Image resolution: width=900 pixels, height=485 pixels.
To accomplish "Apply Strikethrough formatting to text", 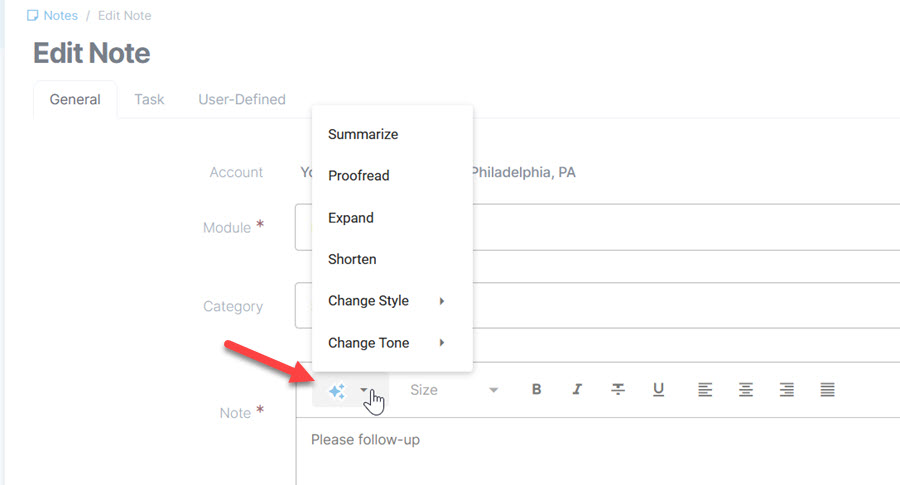I will 618,390.
